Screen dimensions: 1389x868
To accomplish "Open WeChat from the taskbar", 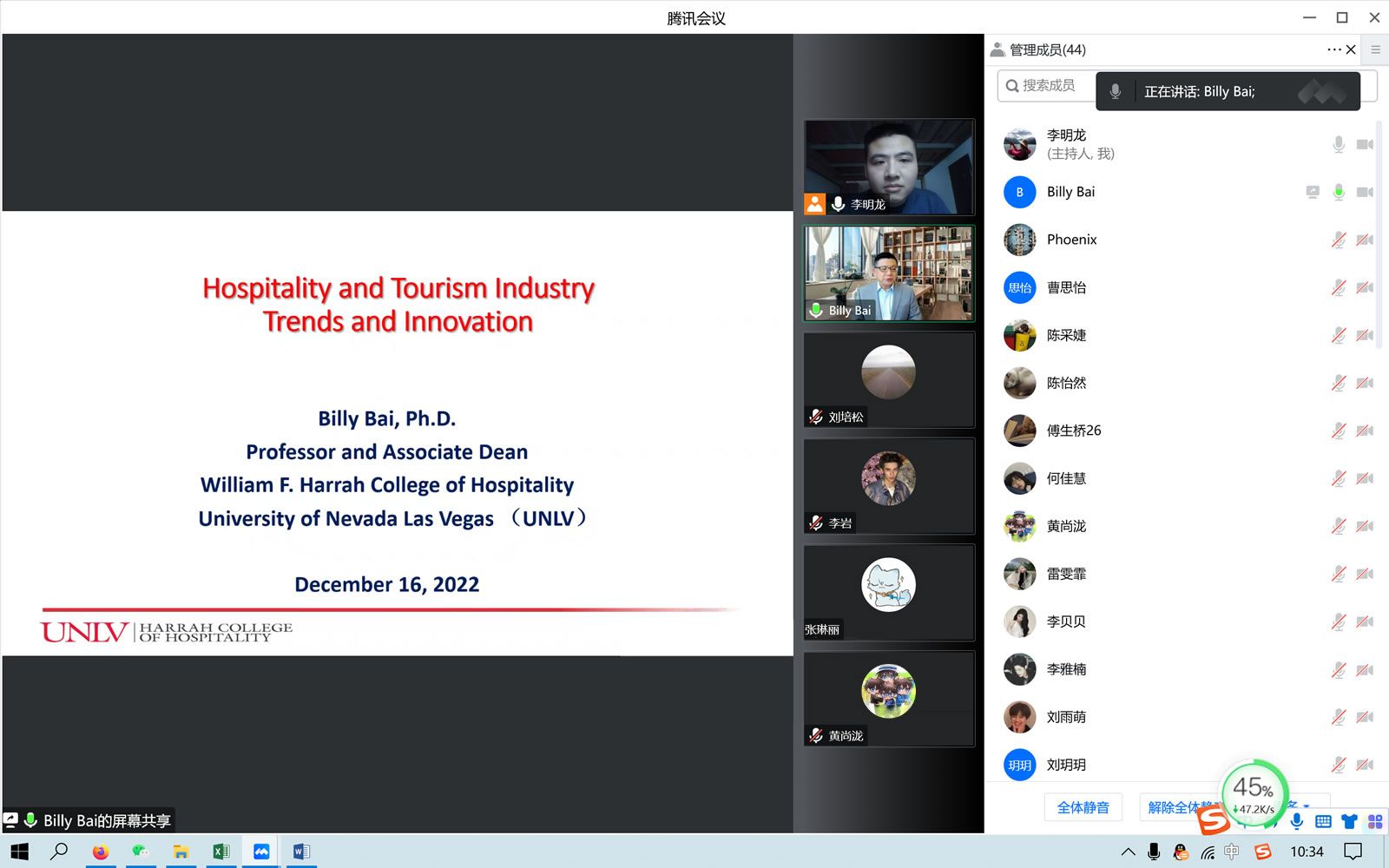I will [x=141, y=852].
